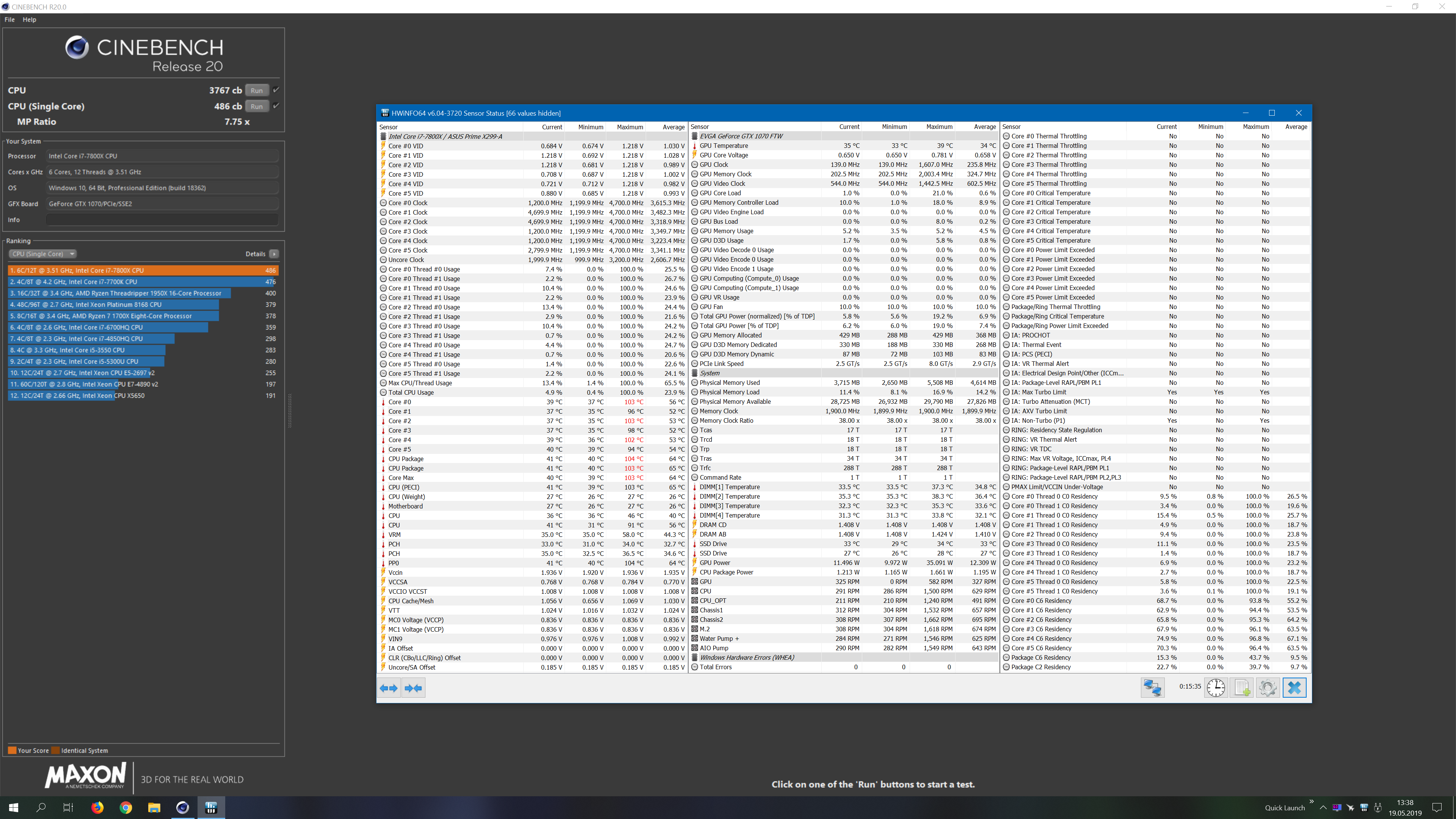Shrink sensor columns with inward arrows
The image size is (1456, 819).
[x=413, y=688]
